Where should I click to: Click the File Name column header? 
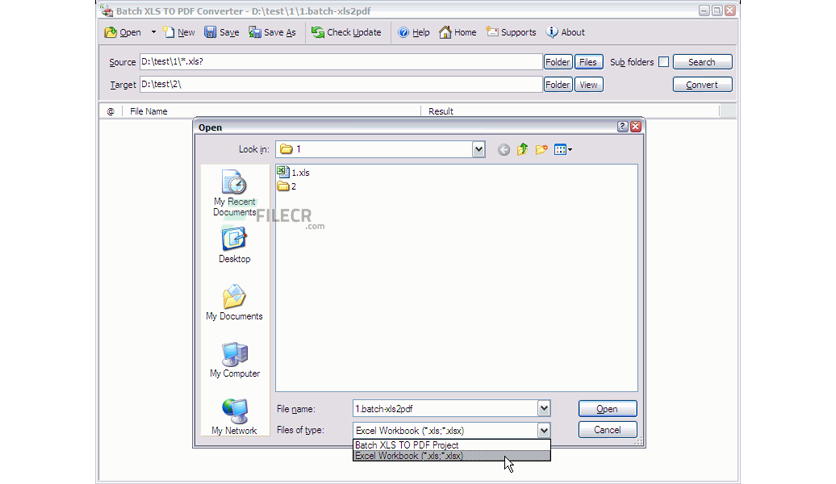[x=271, y=111]
